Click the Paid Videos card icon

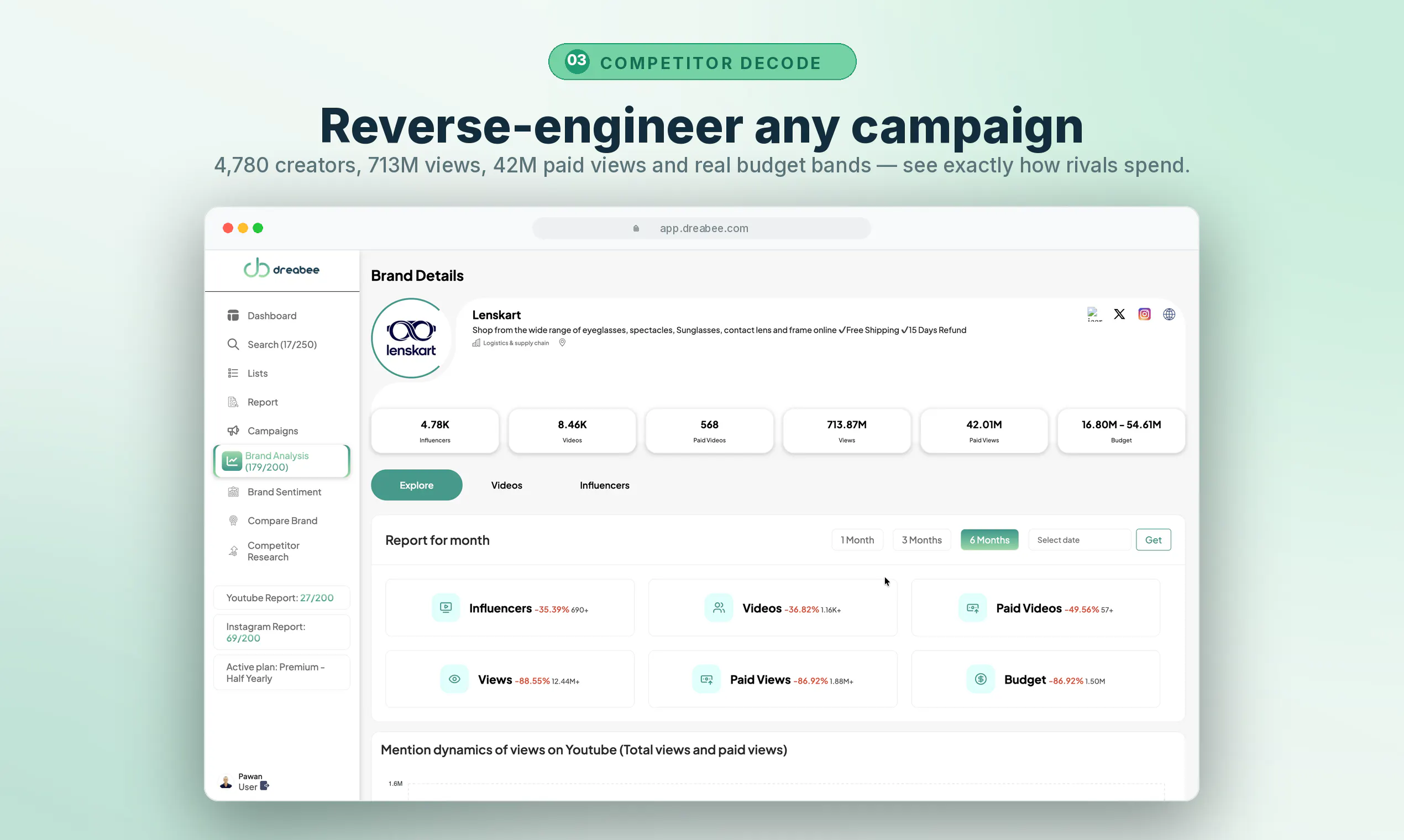pos(973,608)
